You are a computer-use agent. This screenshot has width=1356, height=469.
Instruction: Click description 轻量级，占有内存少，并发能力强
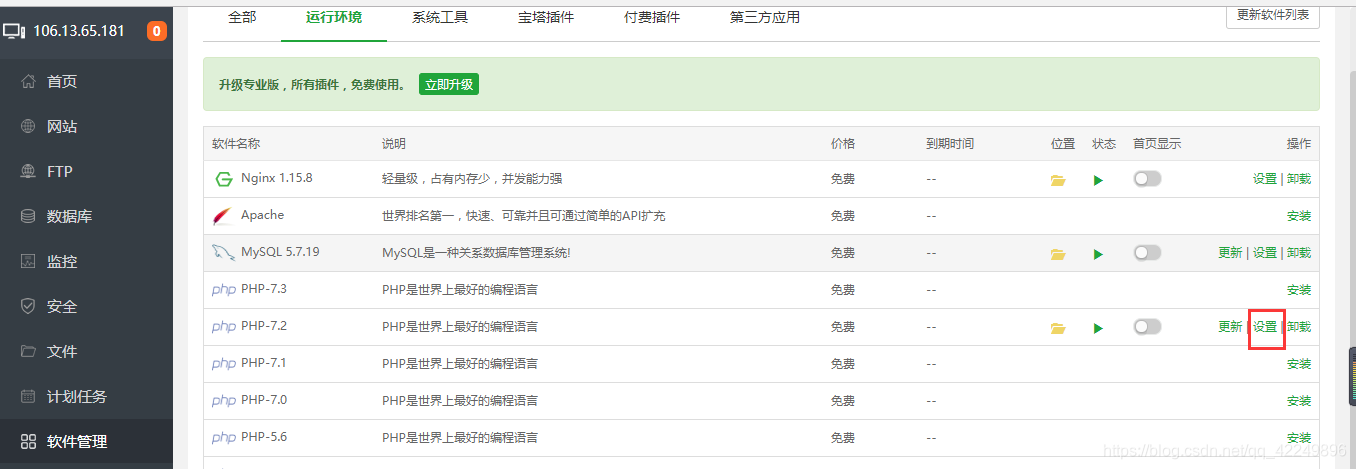tap(472, 179)
